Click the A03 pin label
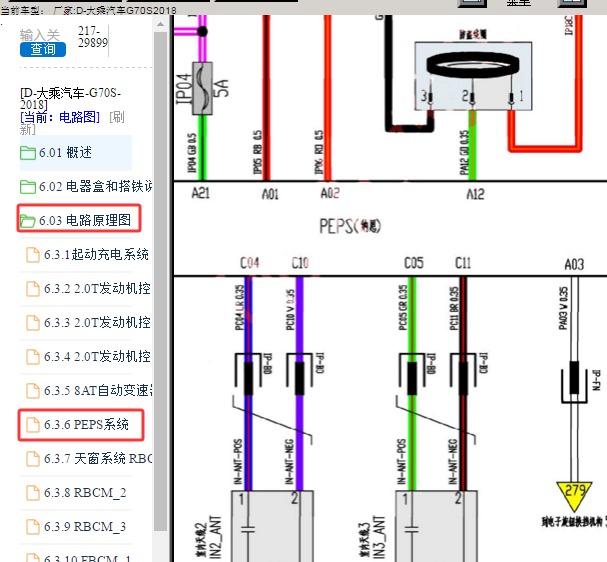Viewport: 607px width, 562px height. 574,264
